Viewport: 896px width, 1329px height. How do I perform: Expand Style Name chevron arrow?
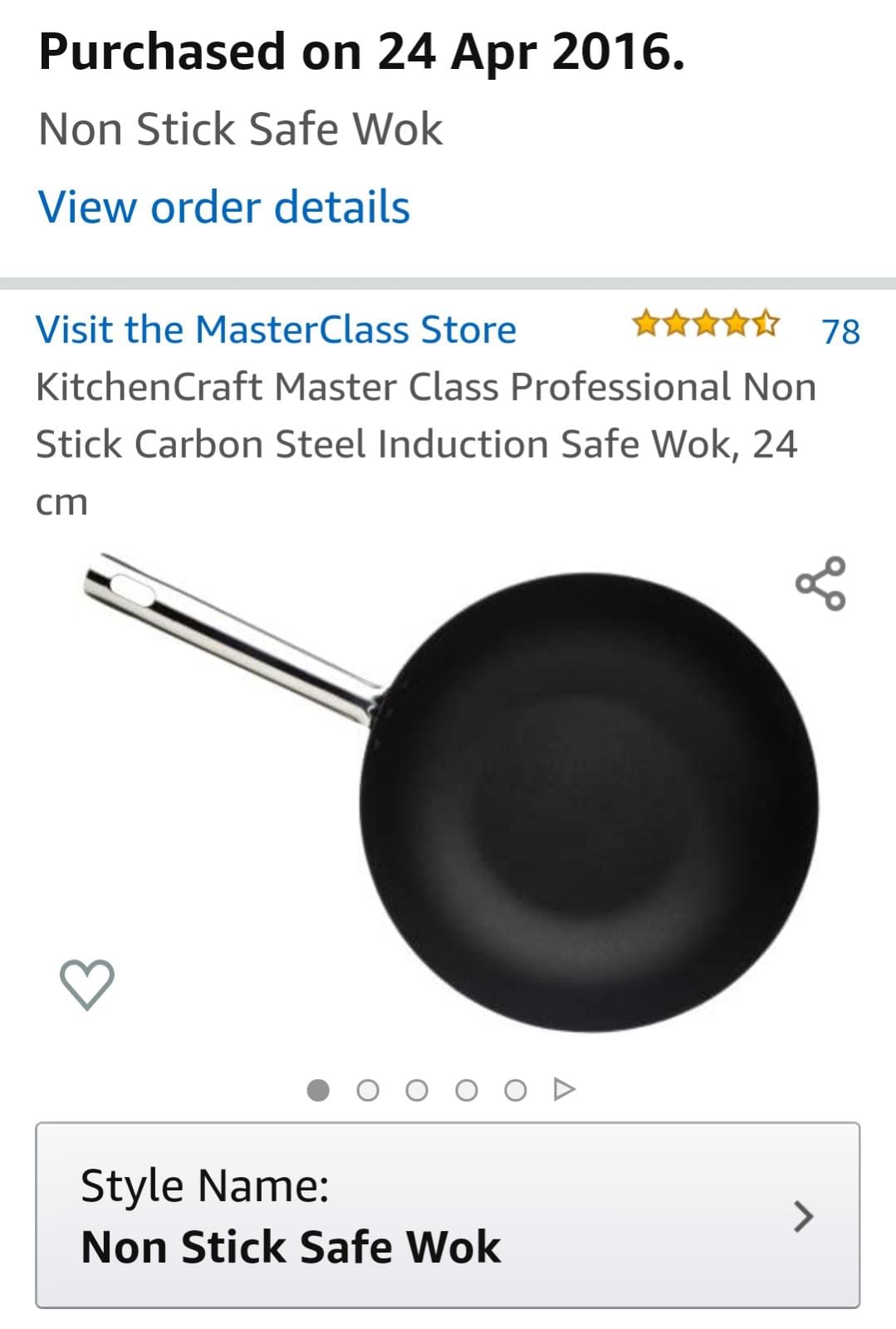coord(803,1216)
